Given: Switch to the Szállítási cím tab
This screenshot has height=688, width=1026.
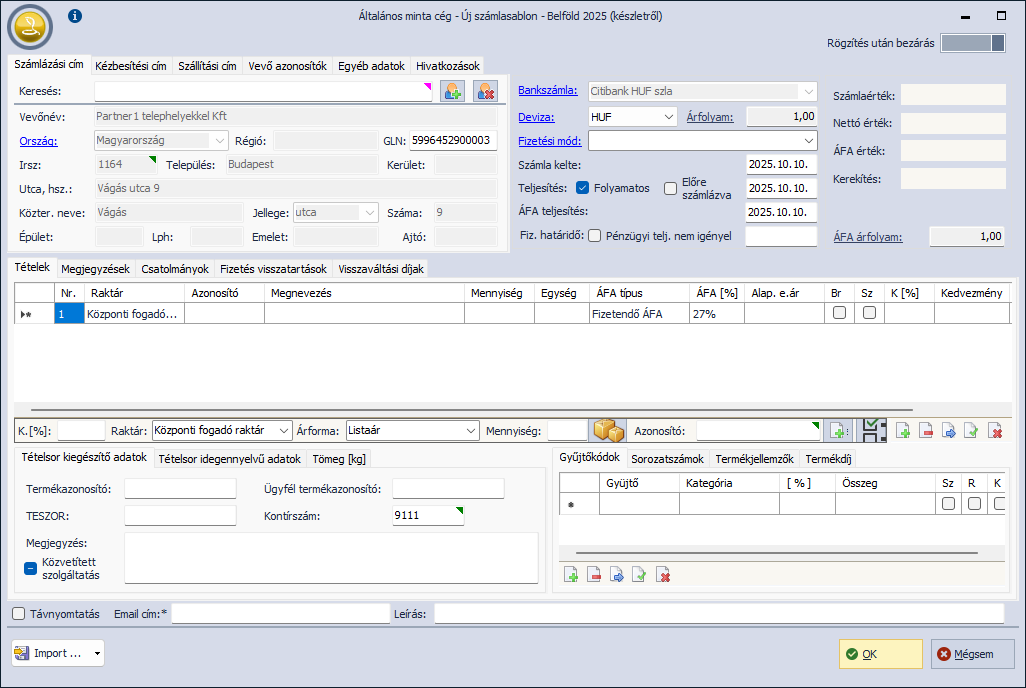Looking at the screenshot, I should click(x=207, y=66).
